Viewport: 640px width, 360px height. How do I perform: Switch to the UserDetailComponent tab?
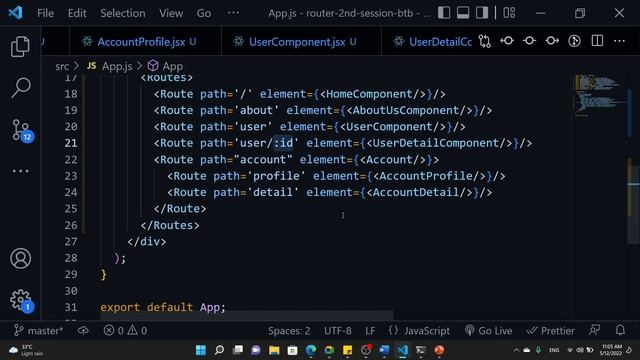(433, 42)
